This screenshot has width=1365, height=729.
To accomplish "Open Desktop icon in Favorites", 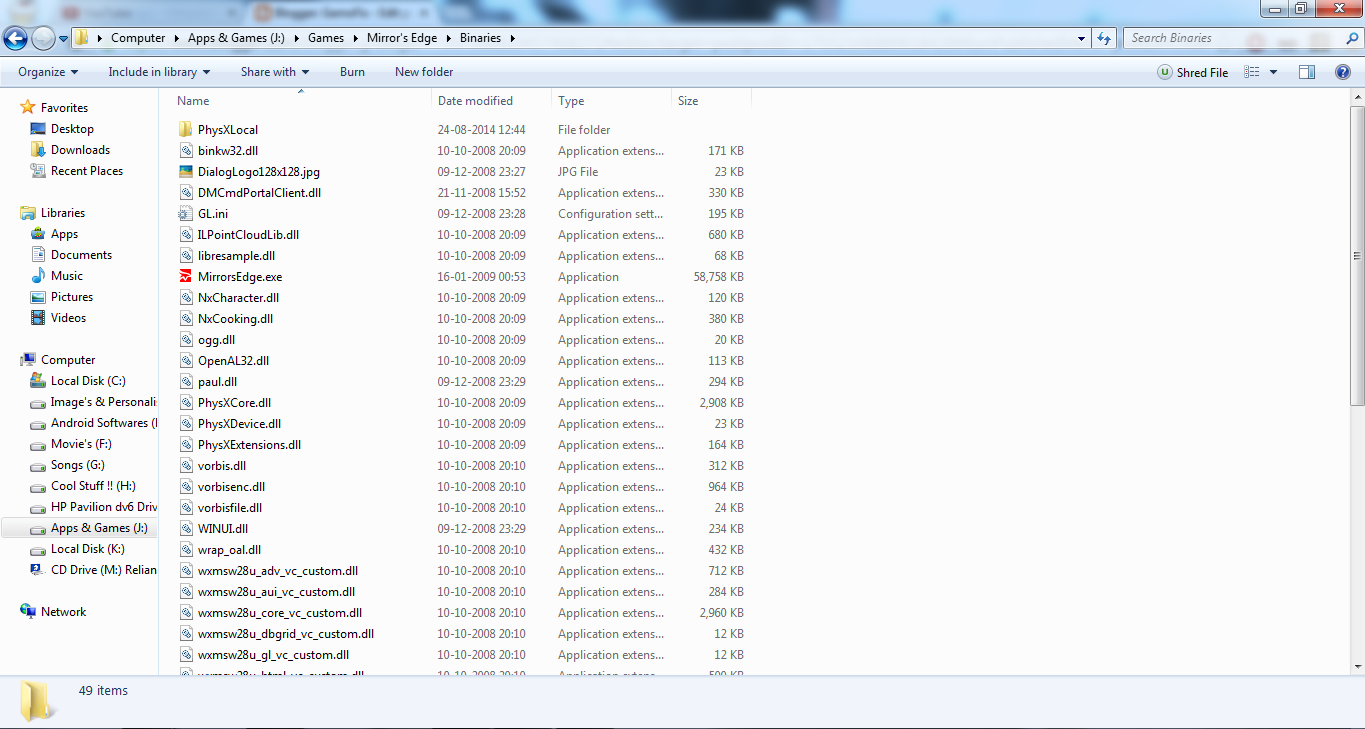I will 38,129.
